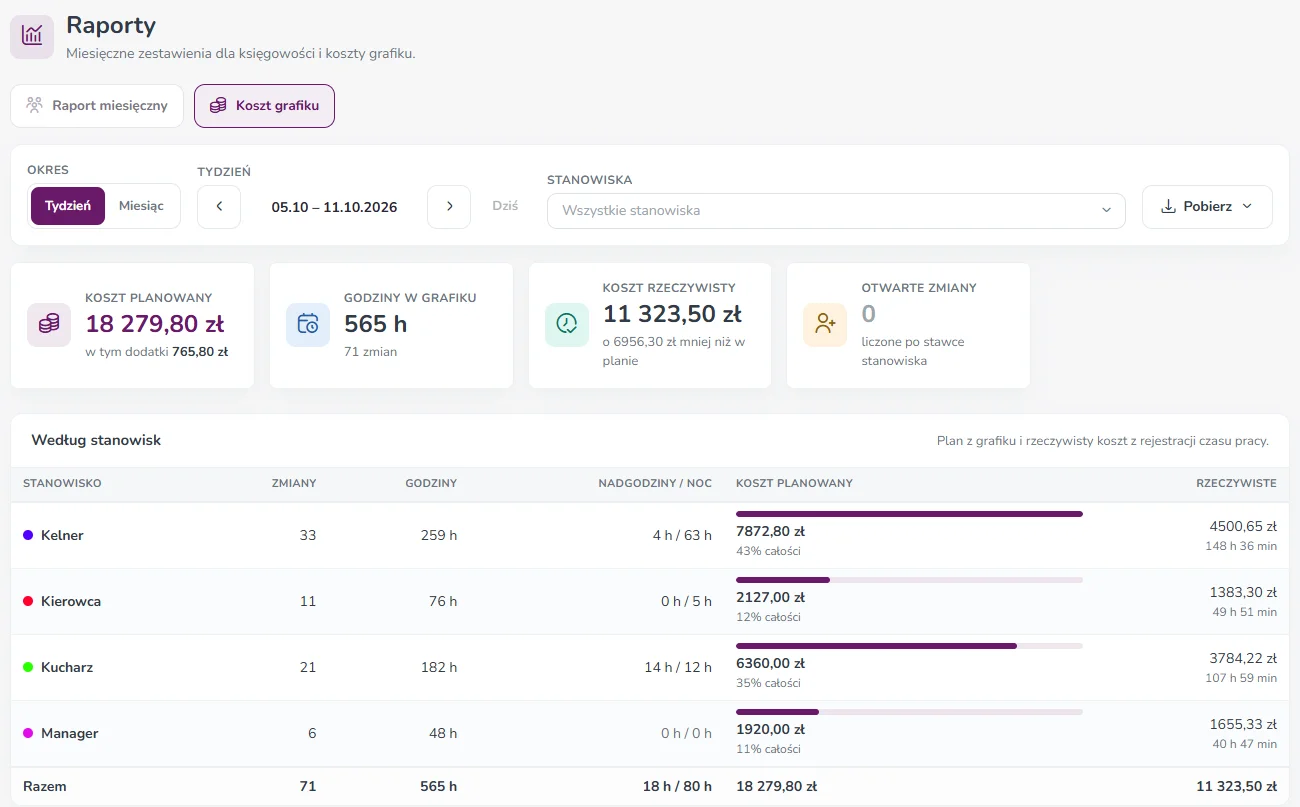Click the blue color dot beside Kelner
This screenshot has height=807, width=1300.
point(28,535)
